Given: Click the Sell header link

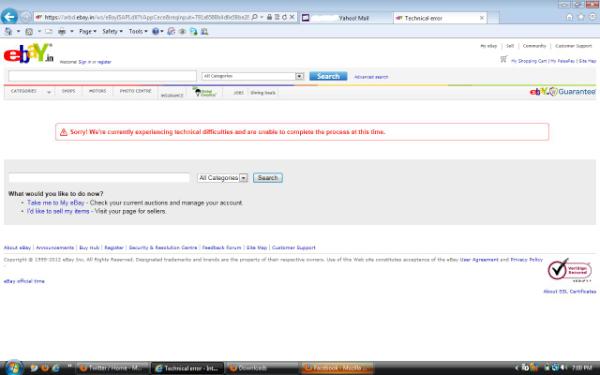Looking at the screenshot, I should [x=510, y=46].
